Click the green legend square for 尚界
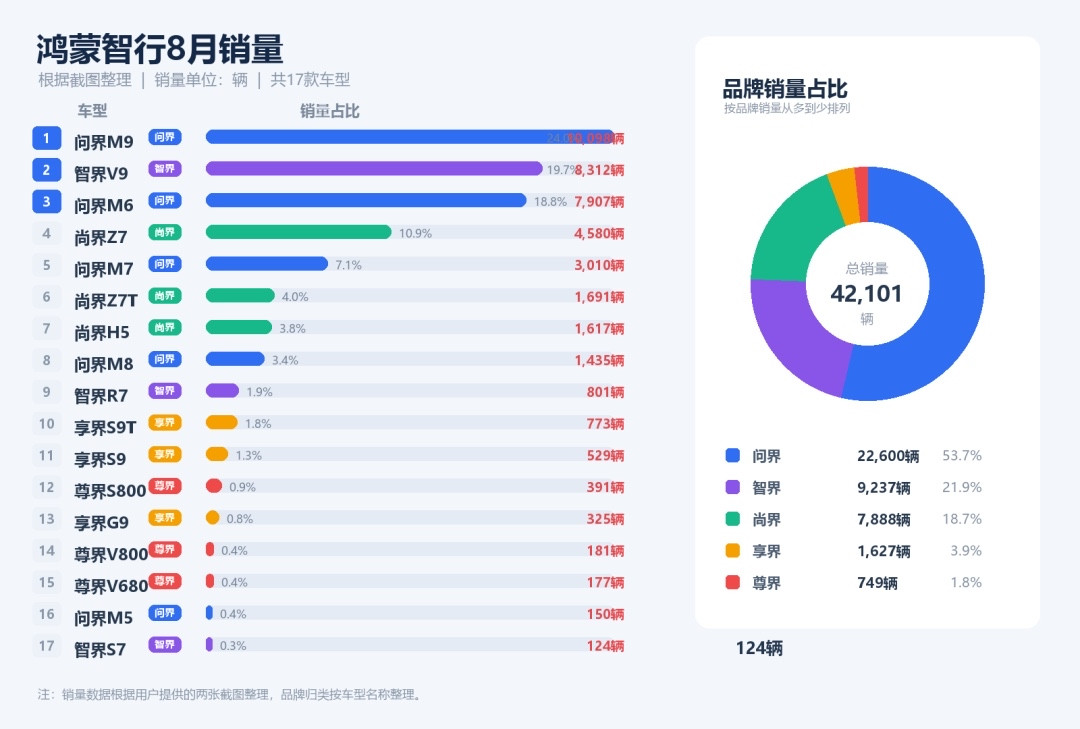The height and width of the screenshot is (729, 1080). 733,519
